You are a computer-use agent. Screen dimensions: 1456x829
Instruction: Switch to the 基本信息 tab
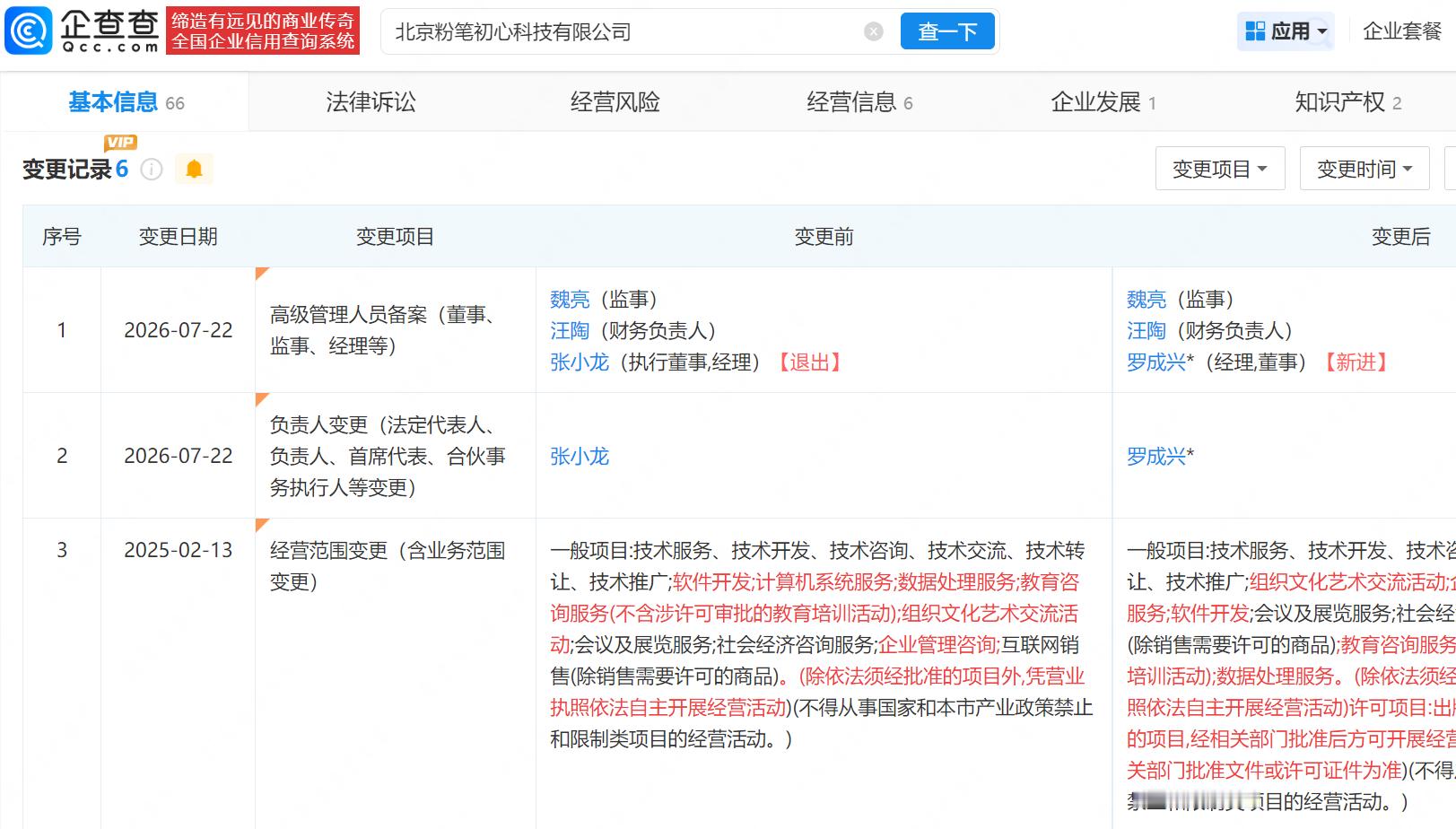[x=126, y=102]
